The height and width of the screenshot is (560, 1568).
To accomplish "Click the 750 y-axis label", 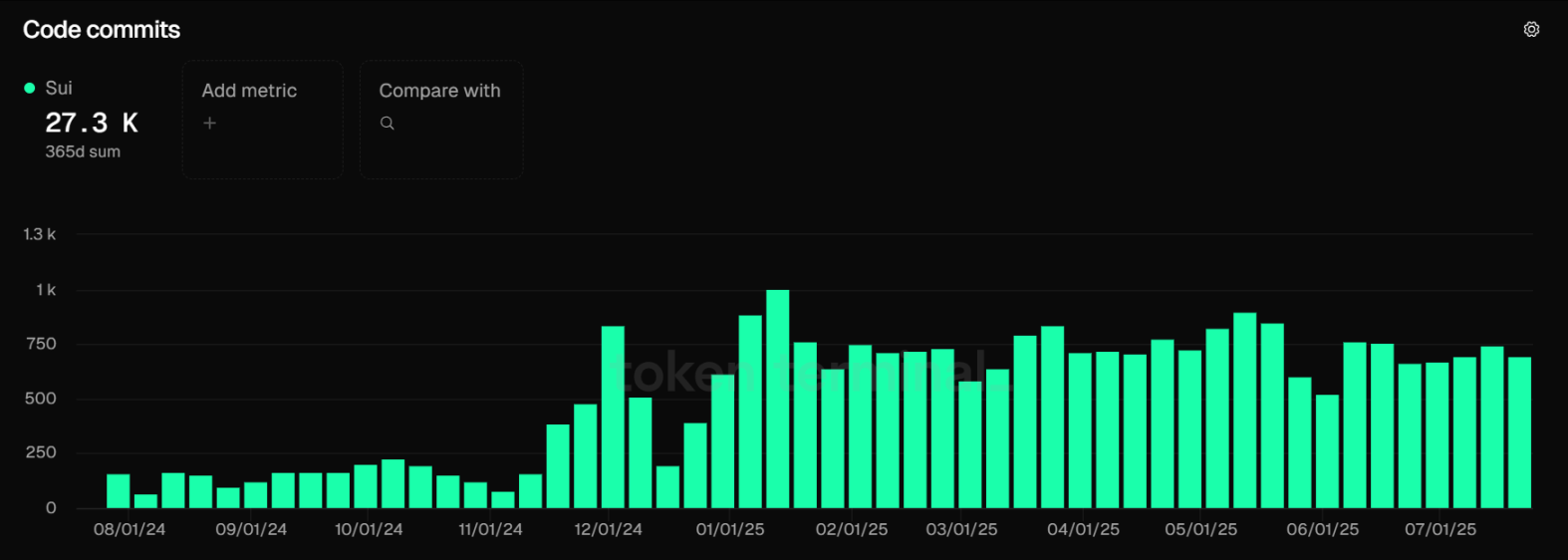I will coord(41,344).
